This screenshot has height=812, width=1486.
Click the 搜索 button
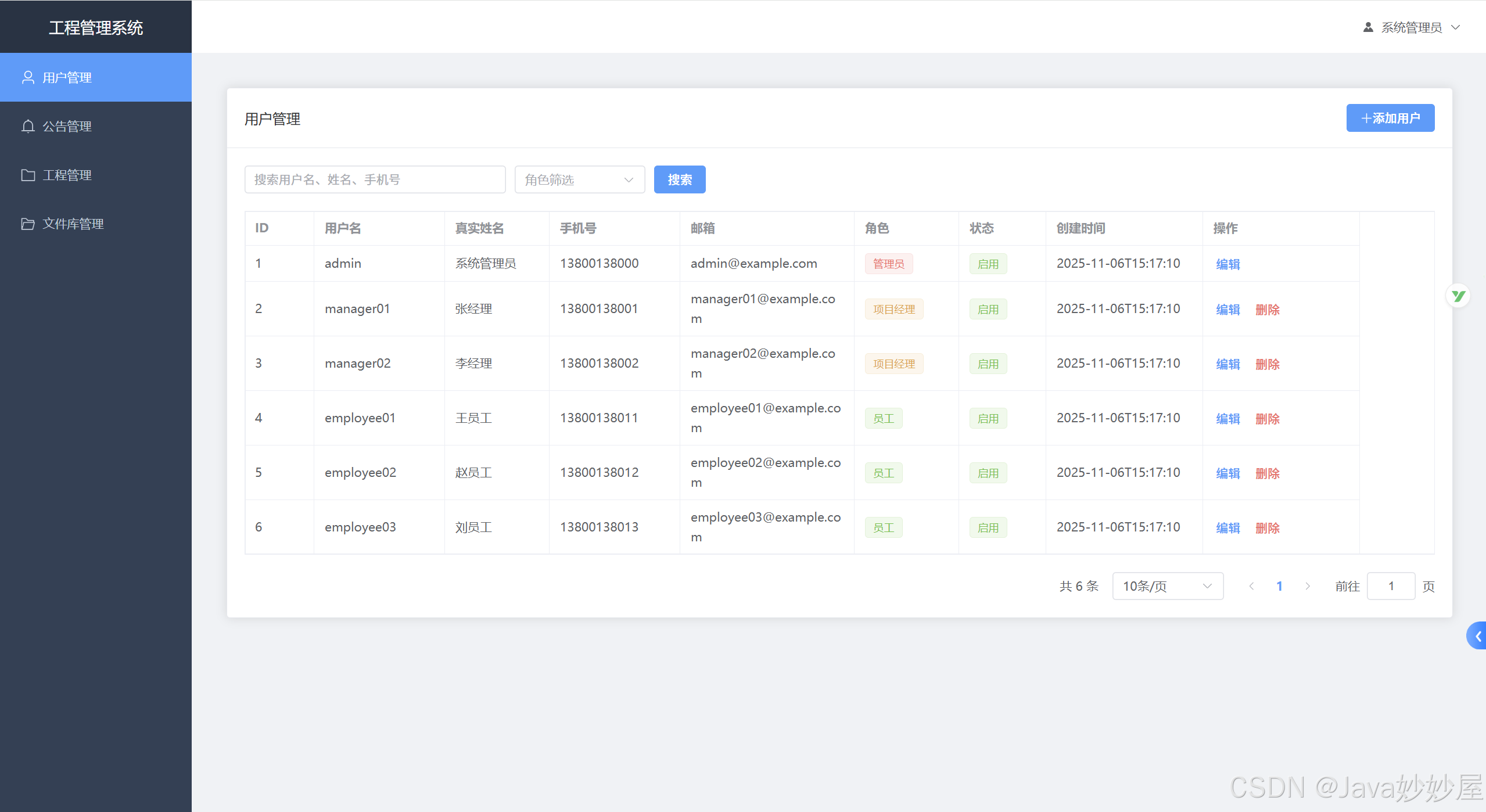click(680, 179)
